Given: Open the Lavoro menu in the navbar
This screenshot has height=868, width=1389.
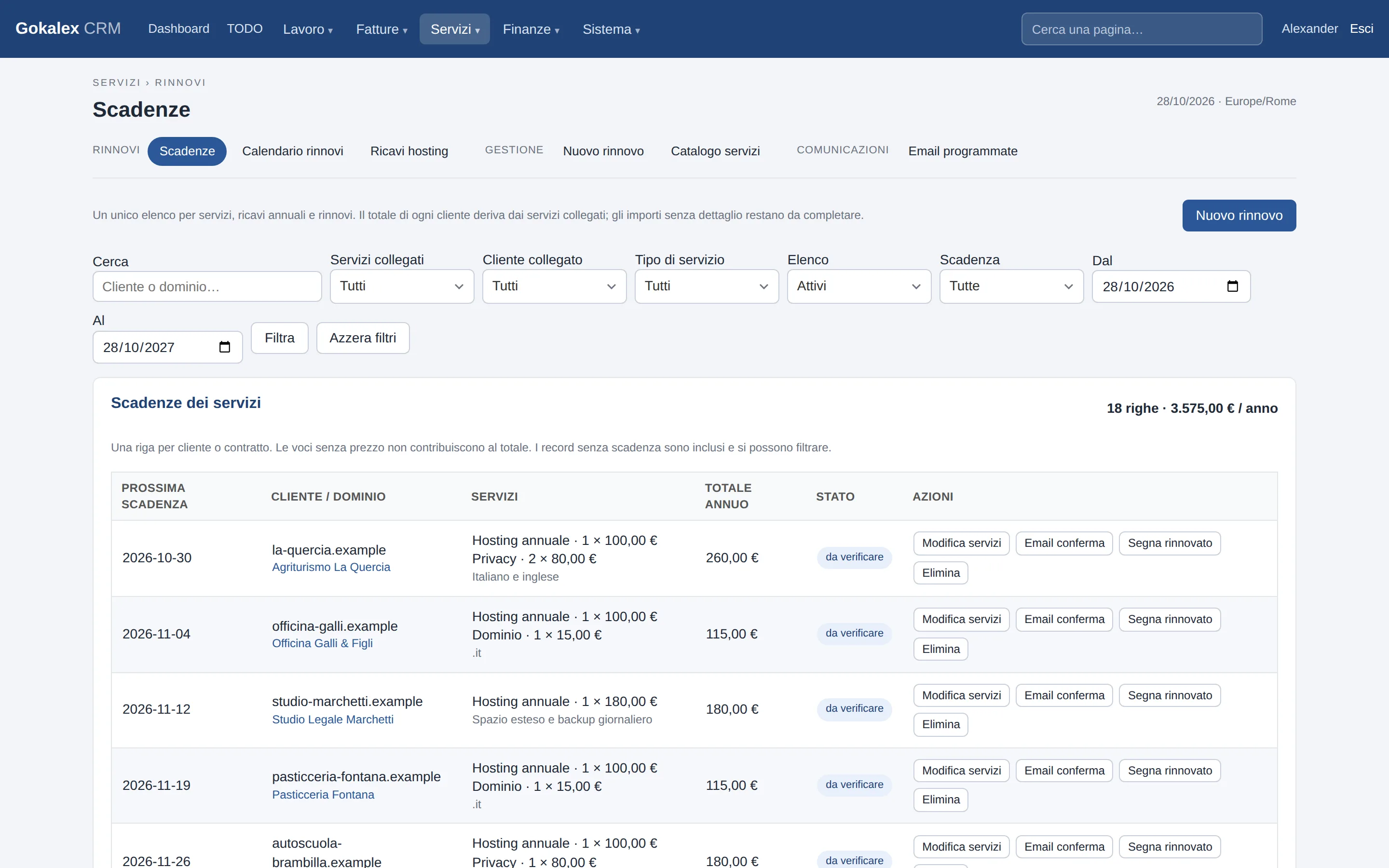Looking at the screenshot, I should pyautogui.click(x=308, y=29).
